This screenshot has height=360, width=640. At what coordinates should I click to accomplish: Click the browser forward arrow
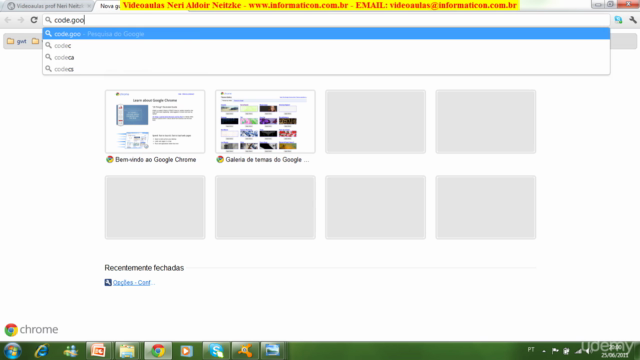(20, 20)
